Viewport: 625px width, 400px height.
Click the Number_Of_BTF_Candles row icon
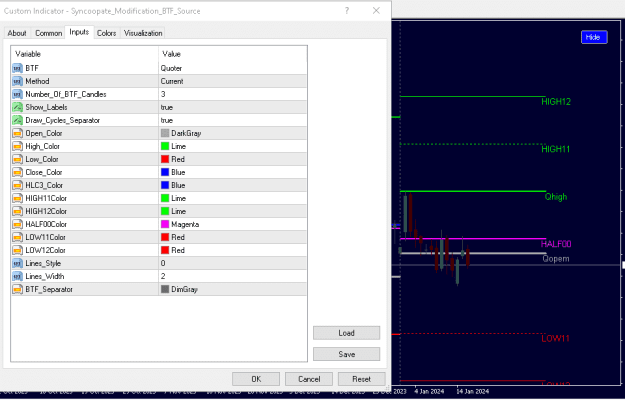coord(17,94)
